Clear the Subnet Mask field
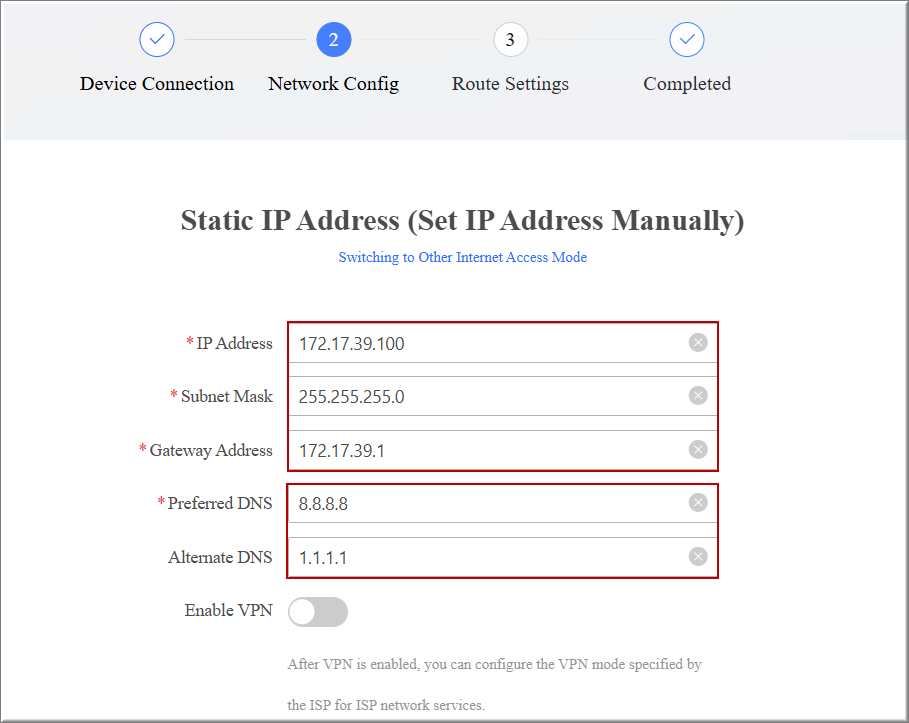The width and height of the screenshot is (909, 723). (698, 396)
